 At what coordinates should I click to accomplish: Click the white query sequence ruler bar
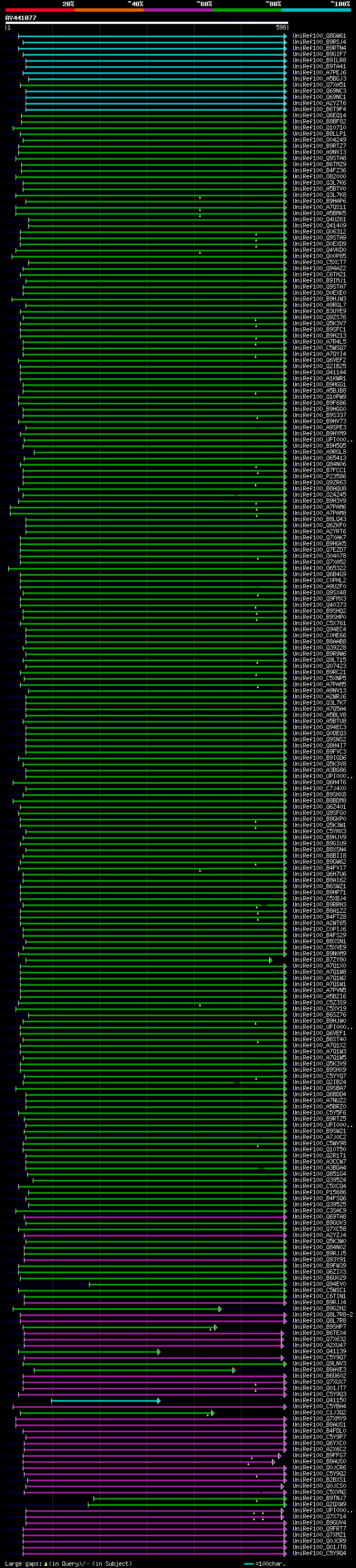[146, 23]
